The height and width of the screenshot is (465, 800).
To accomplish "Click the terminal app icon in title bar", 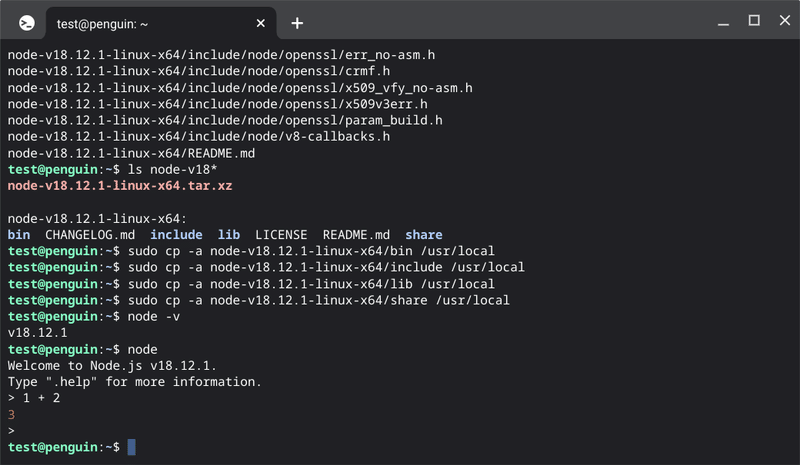I will pos(27,23).
